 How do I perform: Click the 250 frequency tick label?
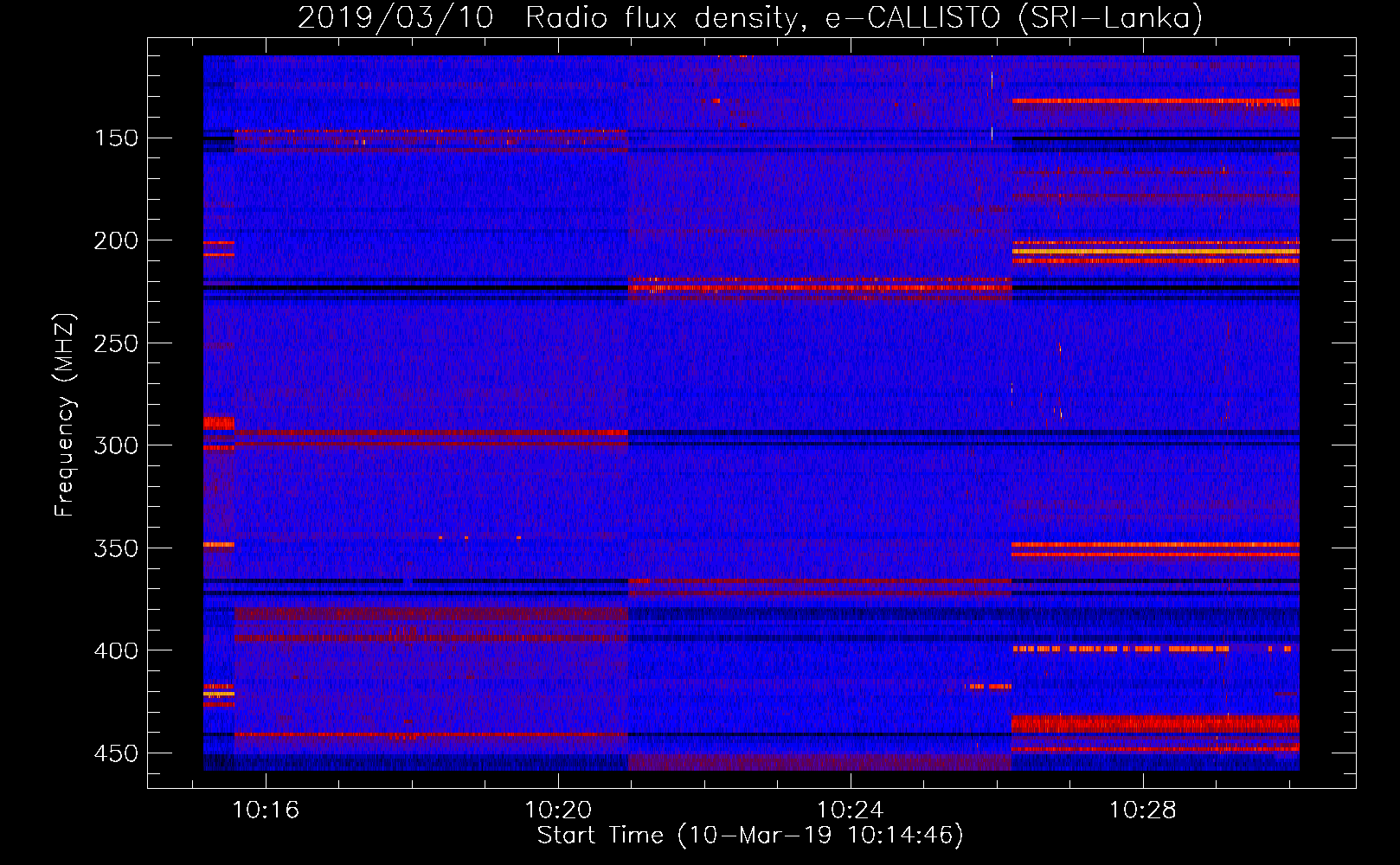(x=116, y=343)
